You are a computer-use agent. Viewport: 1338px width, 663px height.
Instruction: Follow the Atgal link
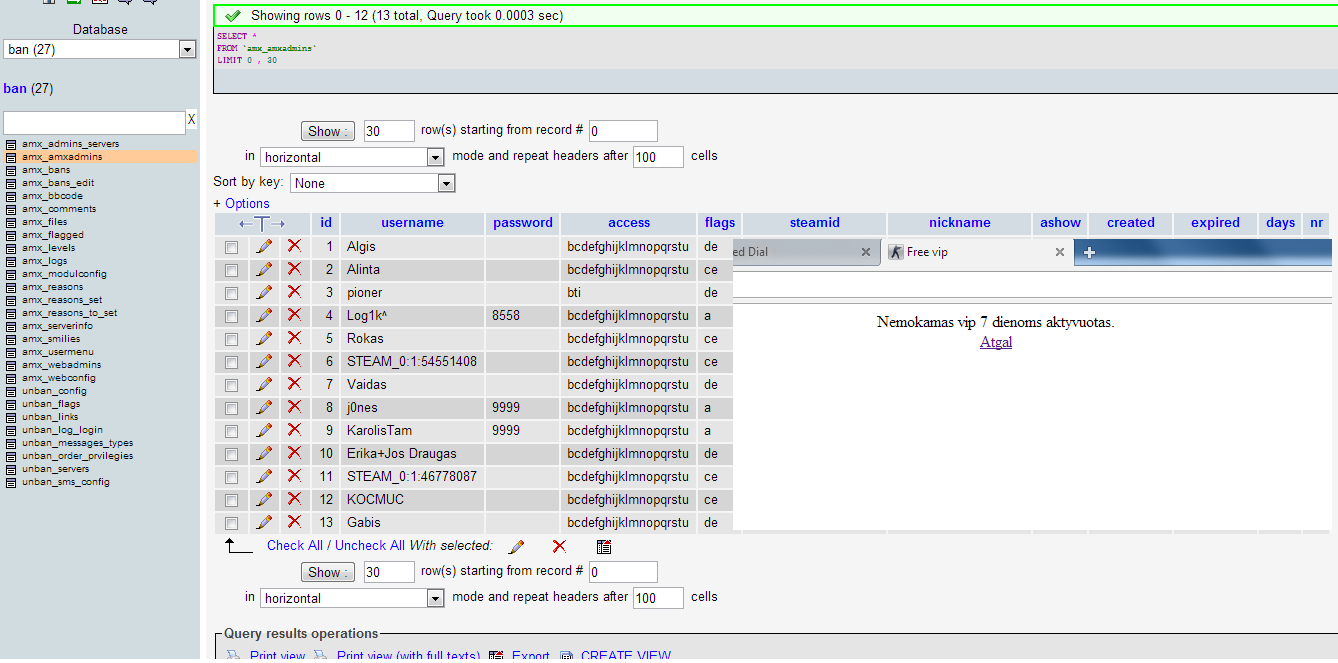(996, 342)
